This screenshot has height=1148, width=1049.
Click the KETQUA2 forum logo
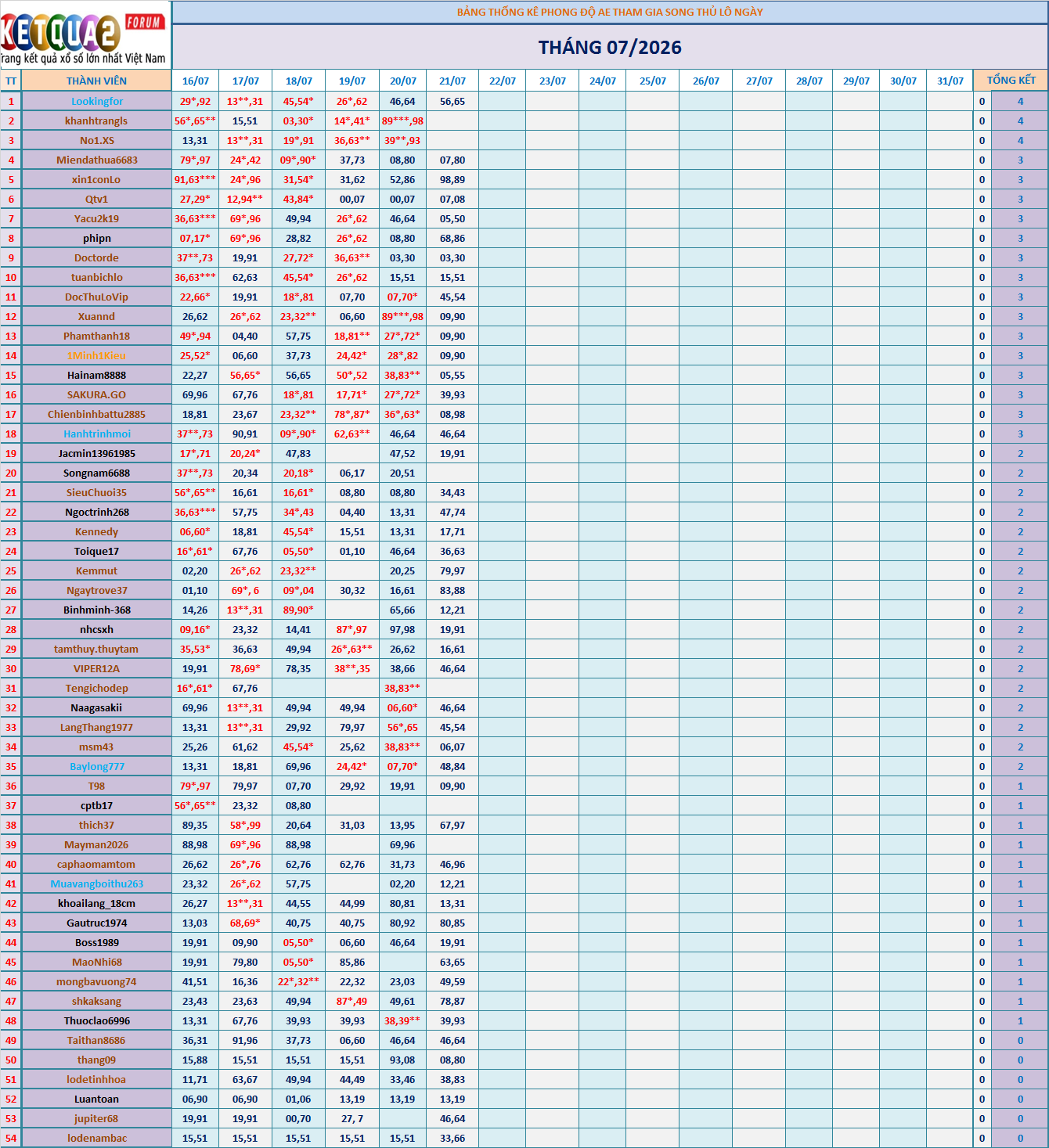point(85,35)
